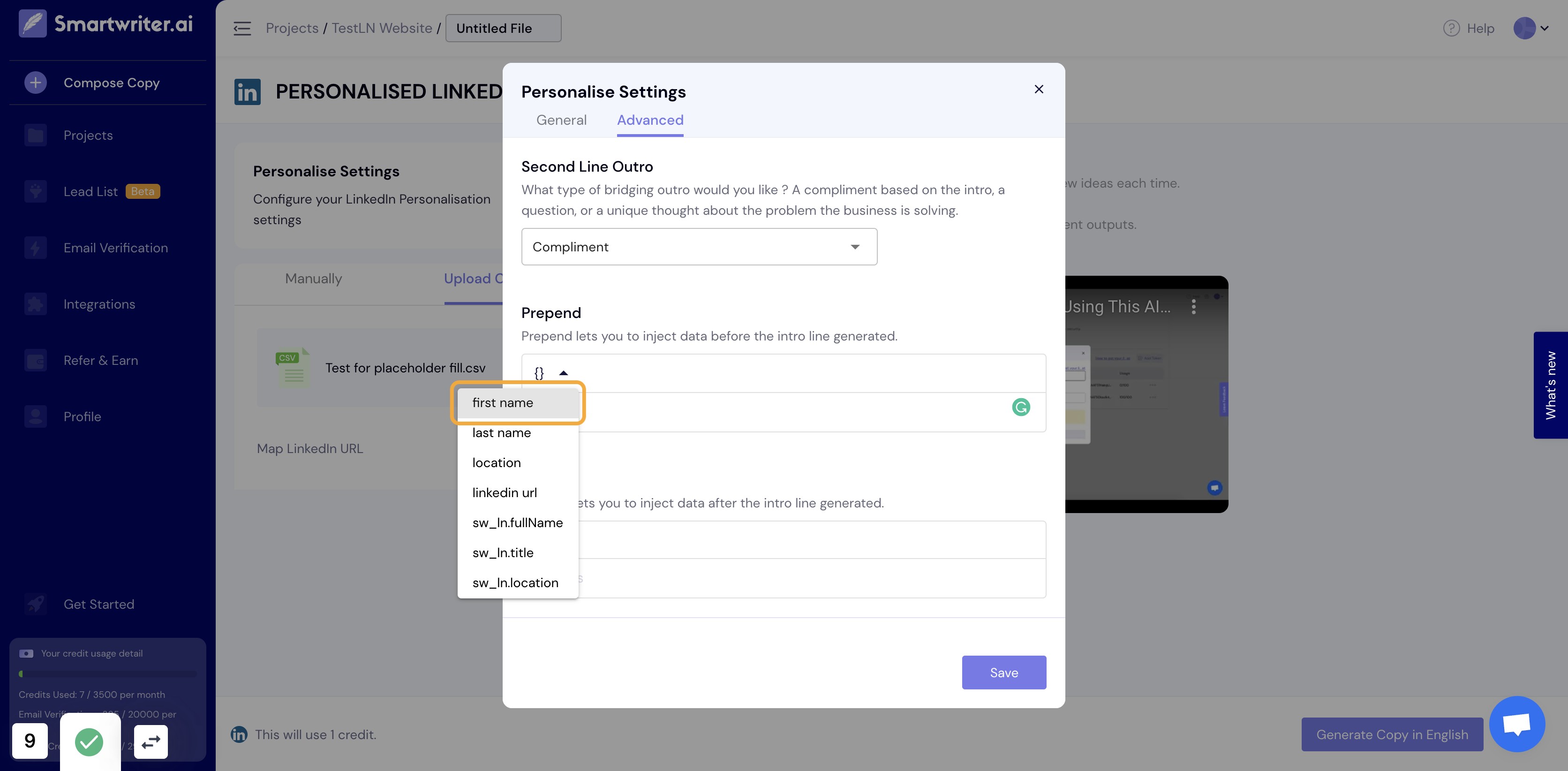The width and height of the screenshot is (1568, 771).
Task: Choose last name placeholder option
Action: [517, 432]
